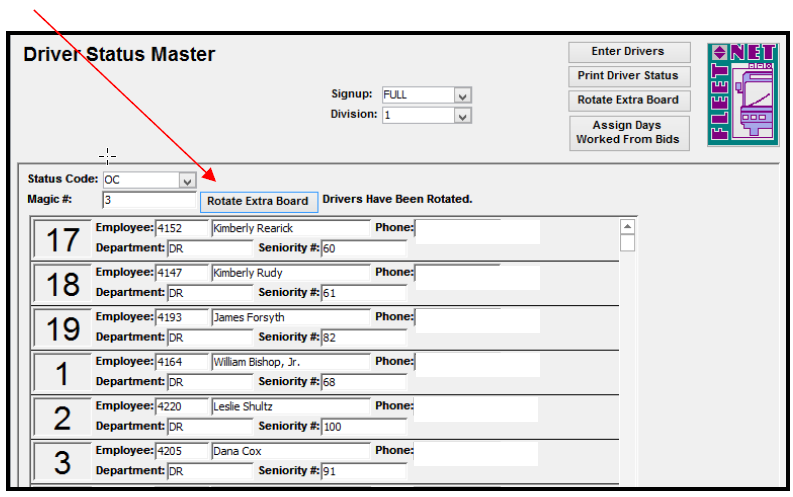Click Department field for Leslie Shultz

(209, 426)
